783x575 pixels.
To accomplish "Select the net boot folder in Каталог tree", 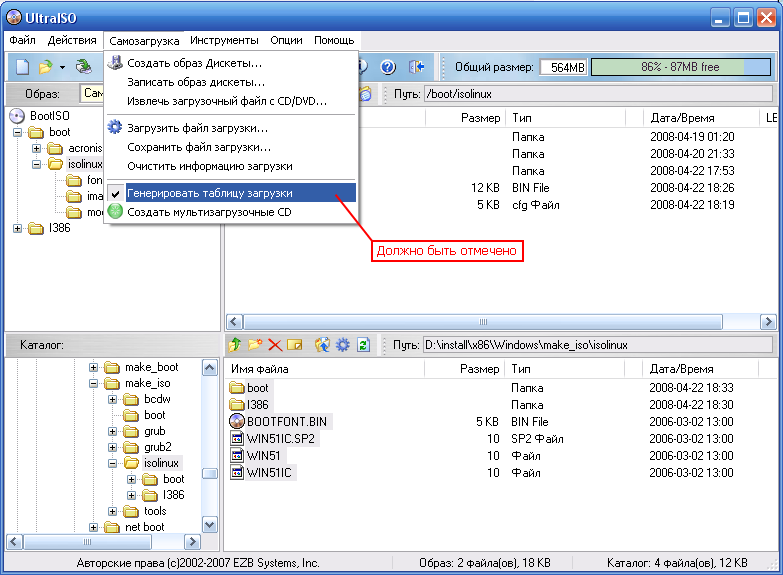I will point(144,527).
